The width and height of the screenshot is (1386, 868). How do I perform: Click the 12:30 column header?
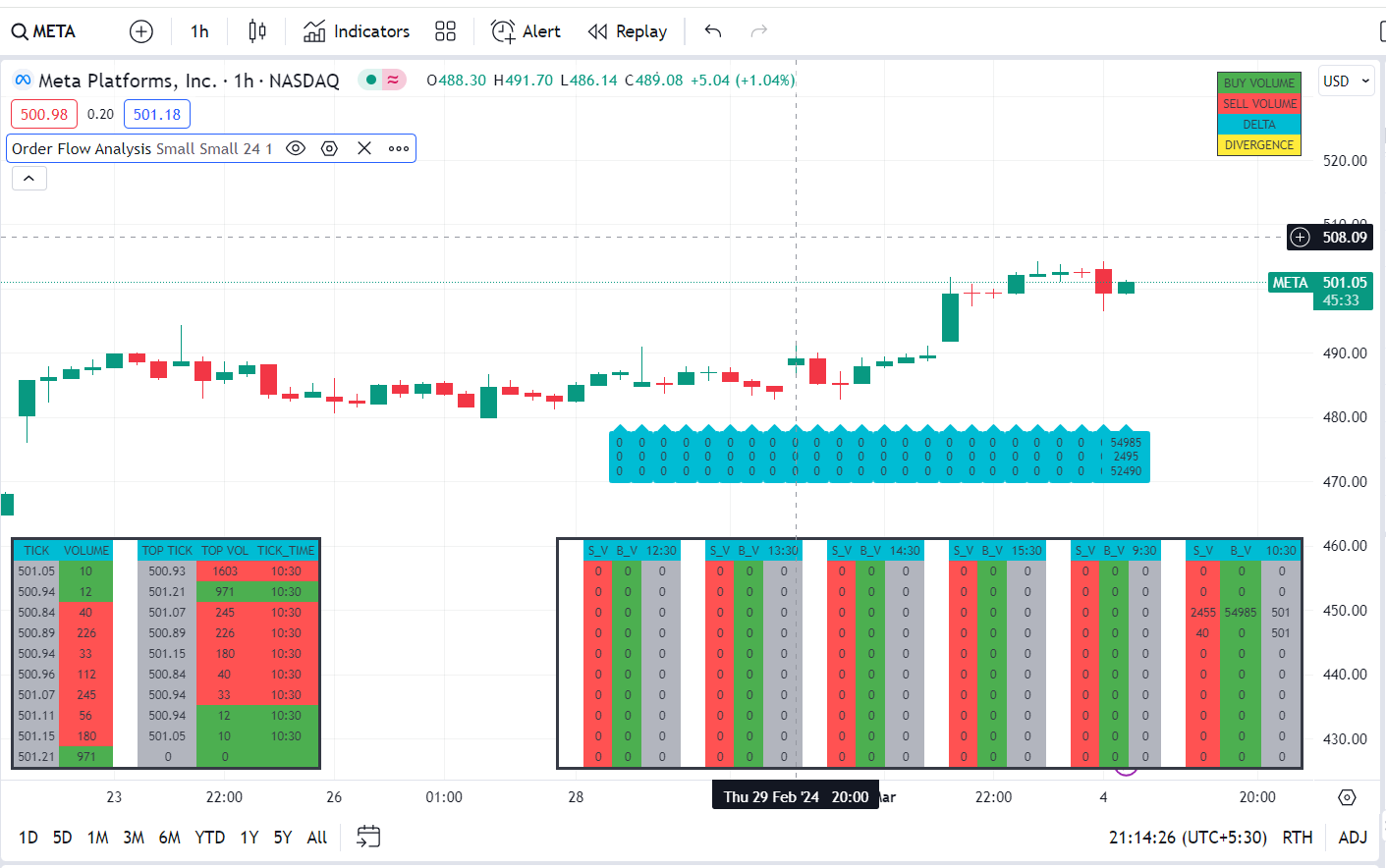coord(661,550)
